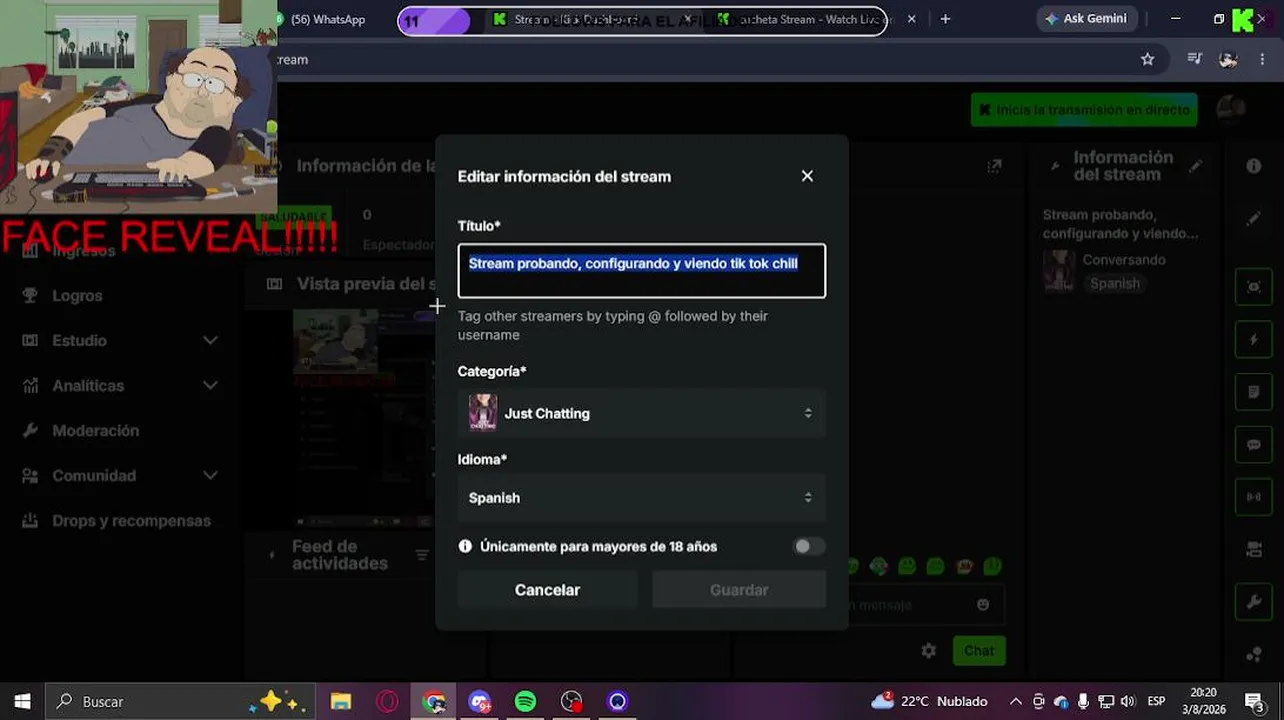Click the Spanish language tag in stream info
This screenshot has width=1284, height=720.
1115,284
